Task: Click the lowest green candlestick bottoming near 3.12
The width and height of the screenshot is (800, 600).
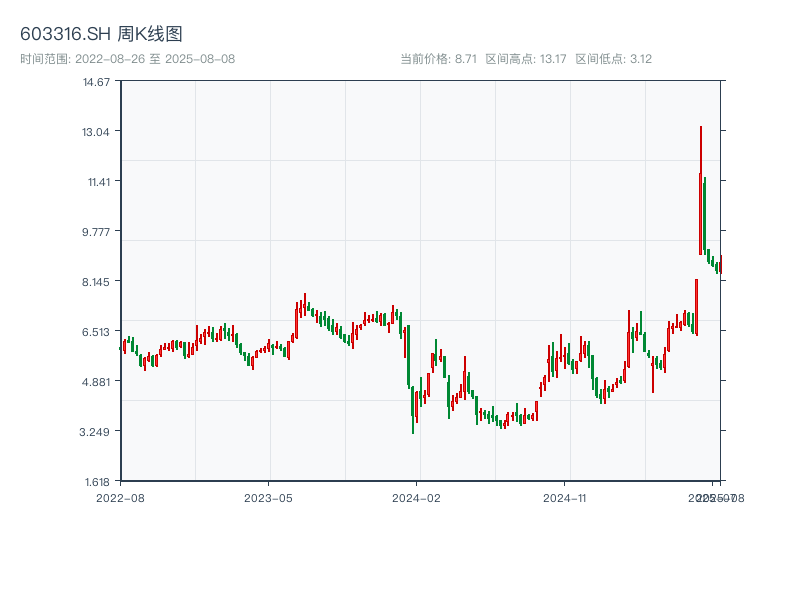Action: point(413,410)
